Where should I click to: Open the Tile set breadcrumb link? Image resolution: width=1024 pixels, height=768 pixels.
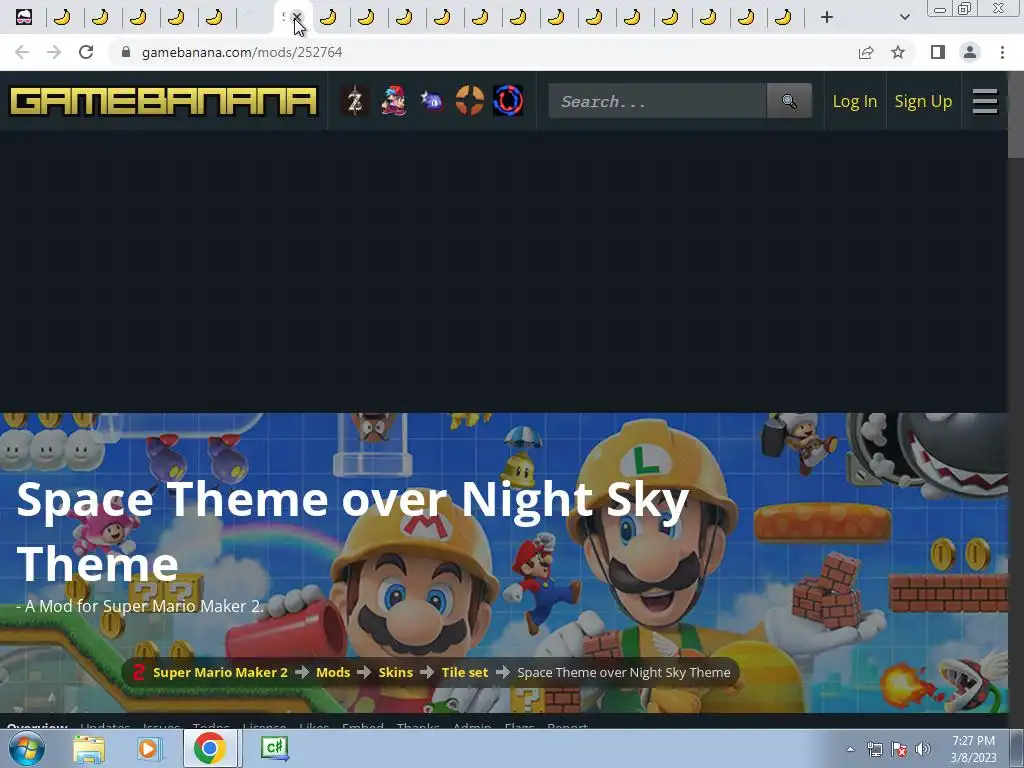(x=464, y=673)
